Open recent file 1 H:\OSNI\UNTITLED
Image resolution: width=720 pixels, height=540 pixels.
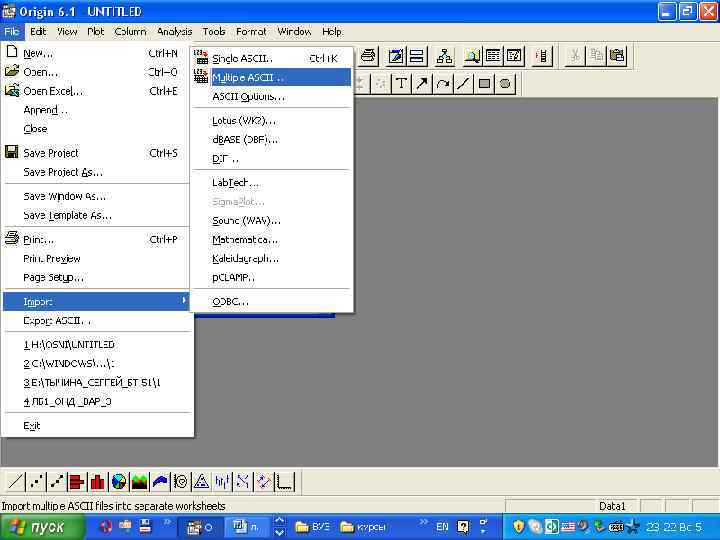(96, 344)
